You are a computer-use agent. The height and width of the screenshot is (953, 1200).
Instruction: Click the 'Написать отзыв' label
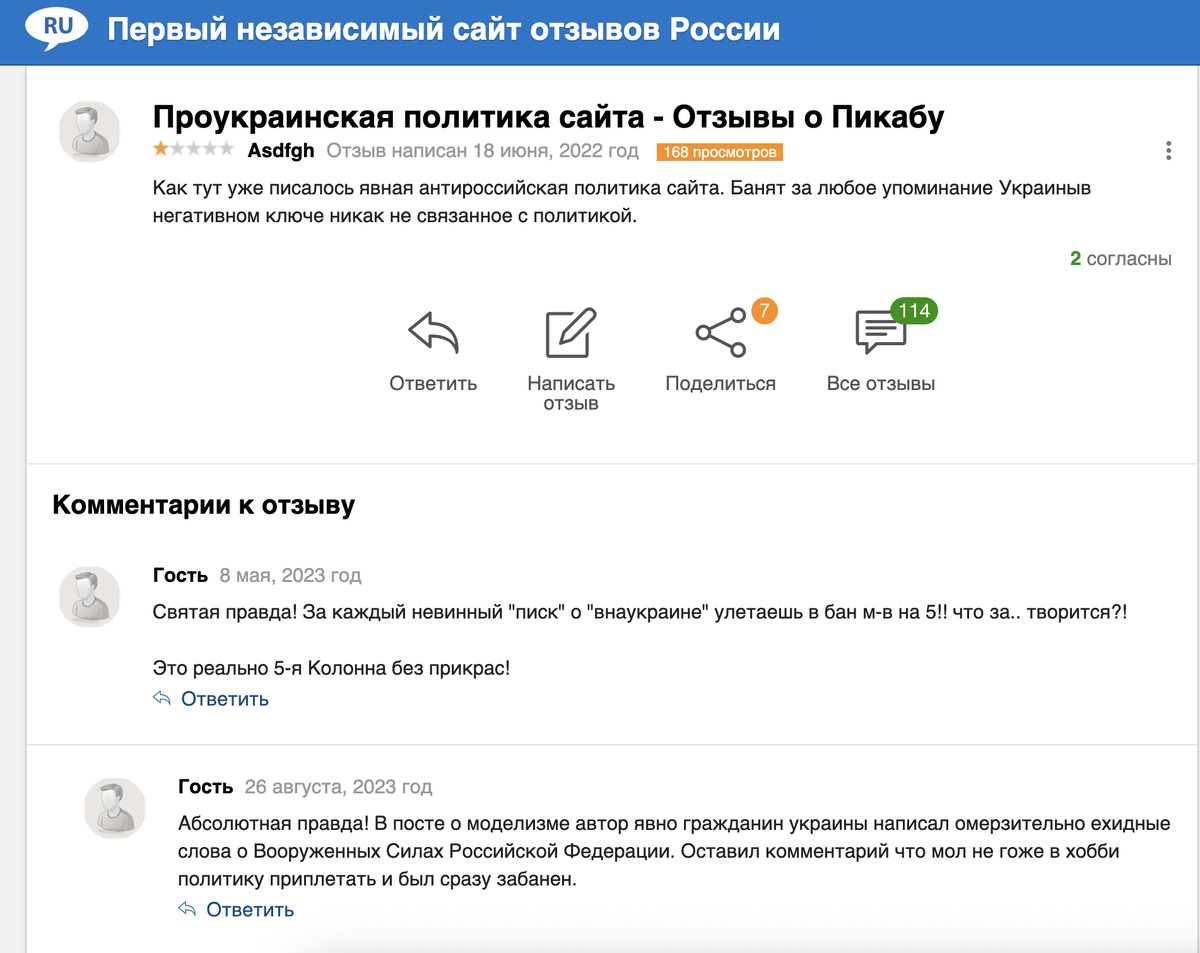pyautogui.click(x=571, y=394)
